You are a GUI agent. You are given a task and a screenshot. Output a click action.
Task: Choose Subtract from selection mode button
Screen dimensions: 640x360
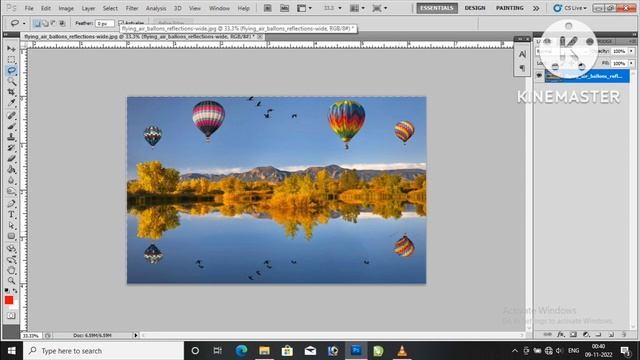click(x=53, y=23)
